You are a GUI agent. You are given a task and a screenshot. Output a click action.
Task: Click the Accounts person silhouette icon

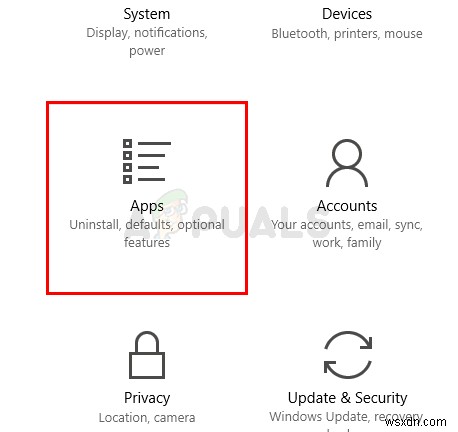(x=347, y=163)
